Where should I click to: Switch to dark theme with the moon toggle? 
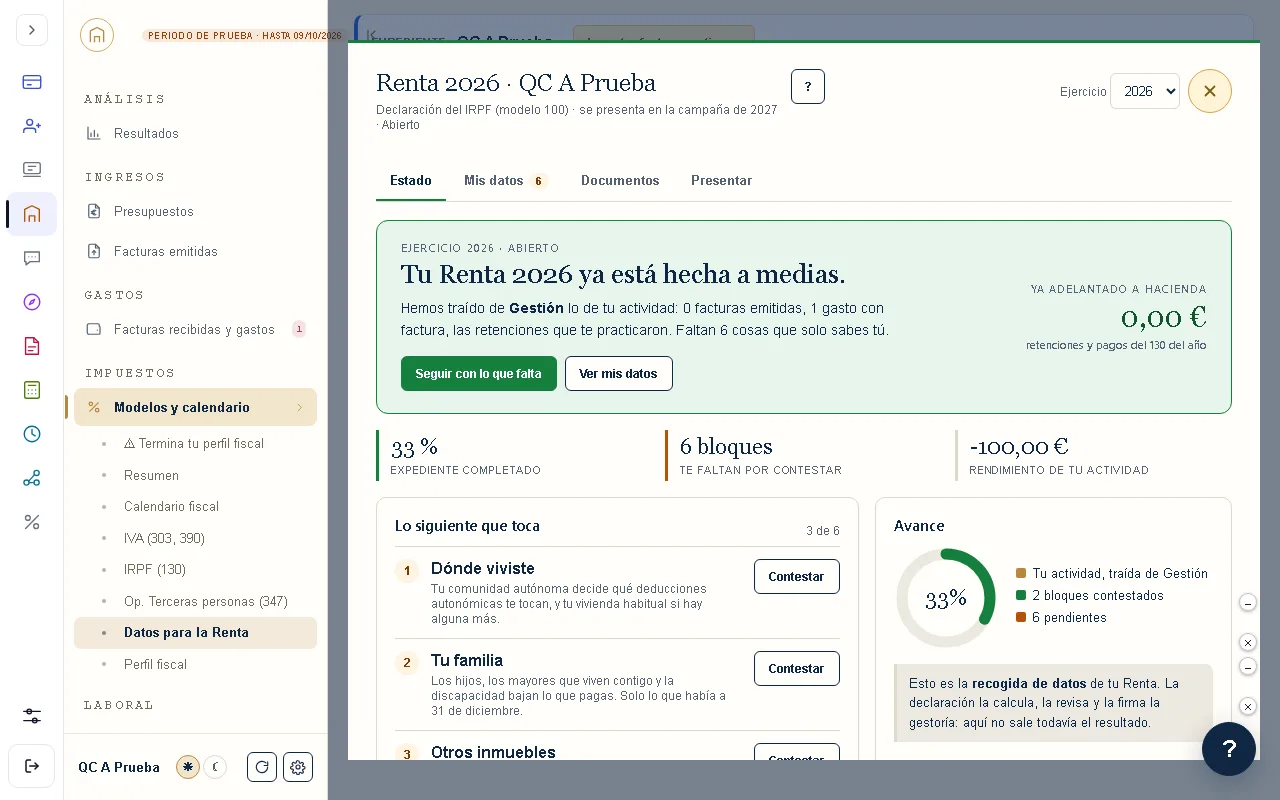coord(215,767)
